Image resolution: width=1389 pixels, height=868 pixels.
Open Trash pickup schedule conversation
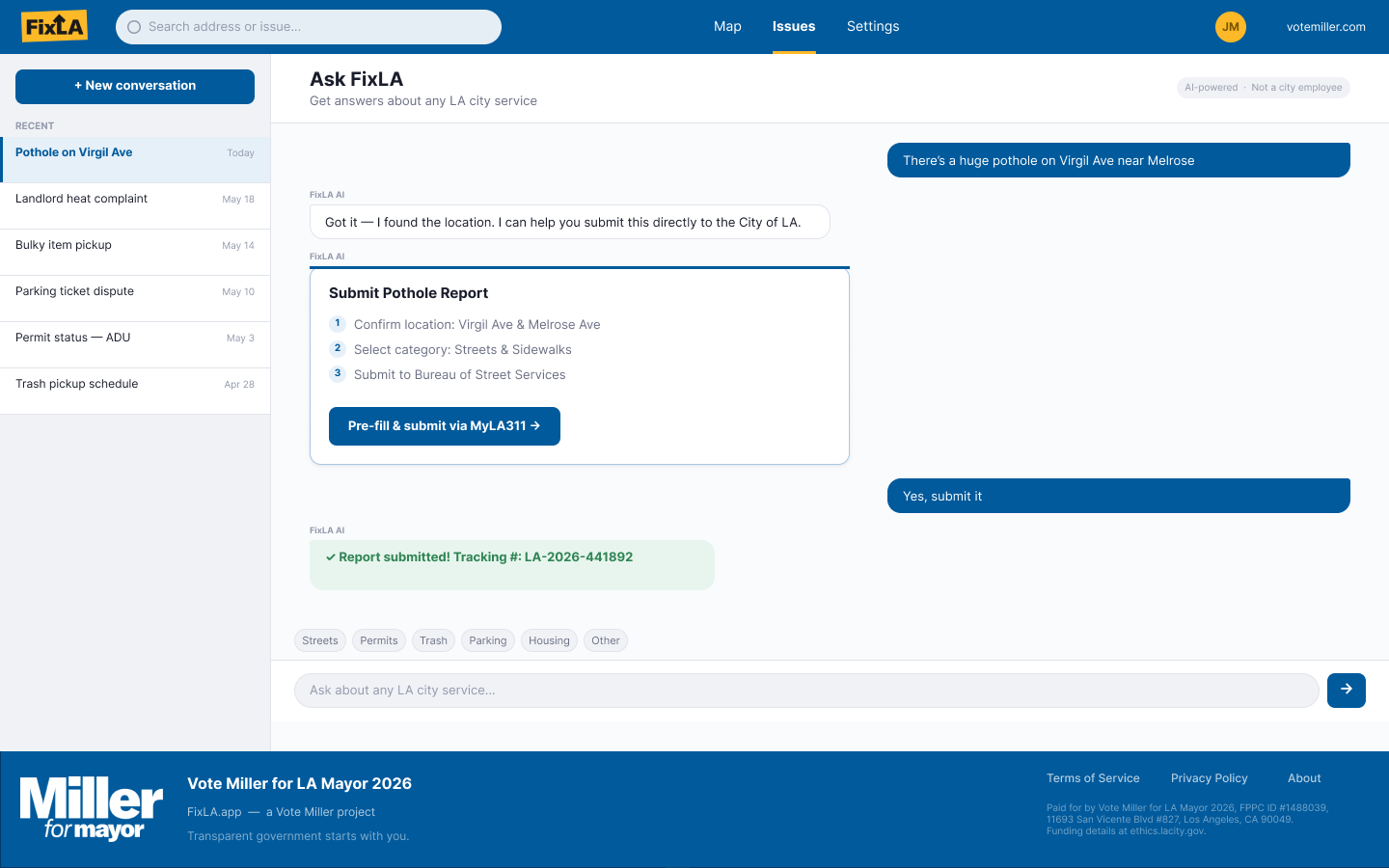click(x=135, y=391)
